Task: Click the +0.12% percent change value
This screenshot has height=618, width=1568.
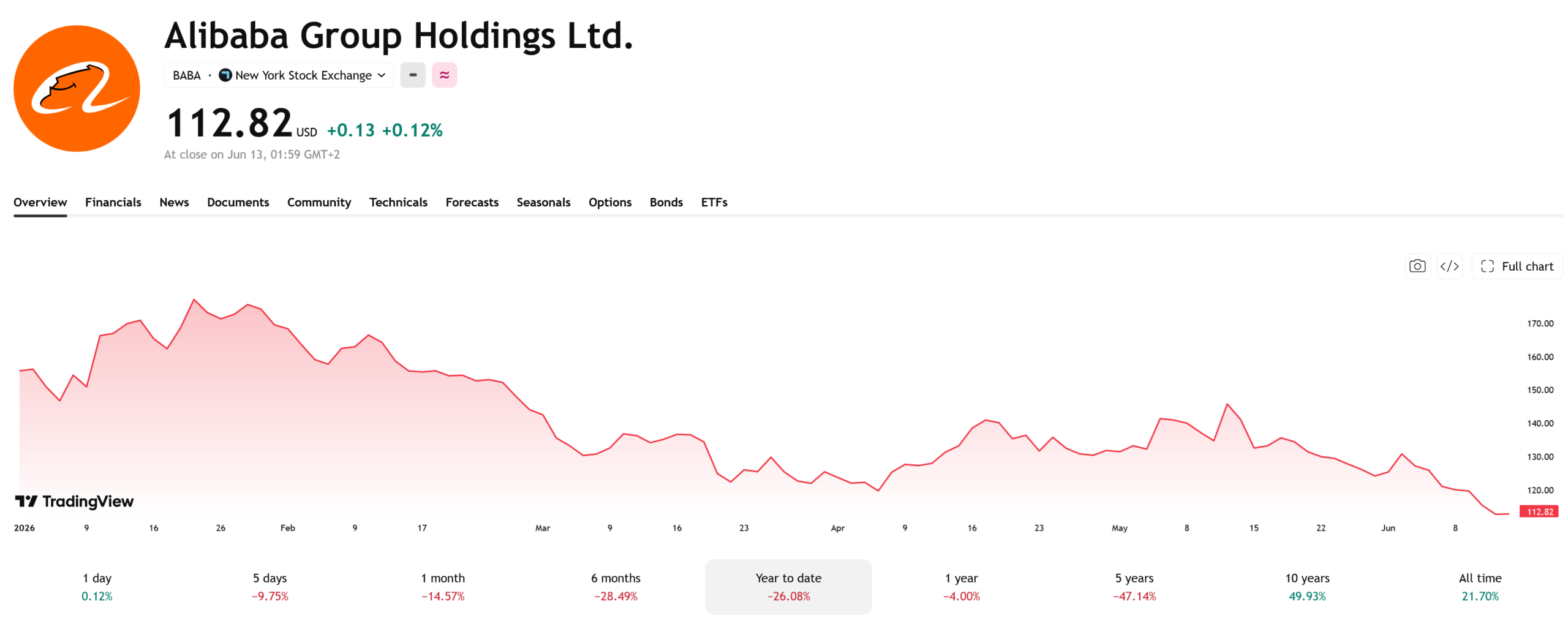Action: coord(412,130)
